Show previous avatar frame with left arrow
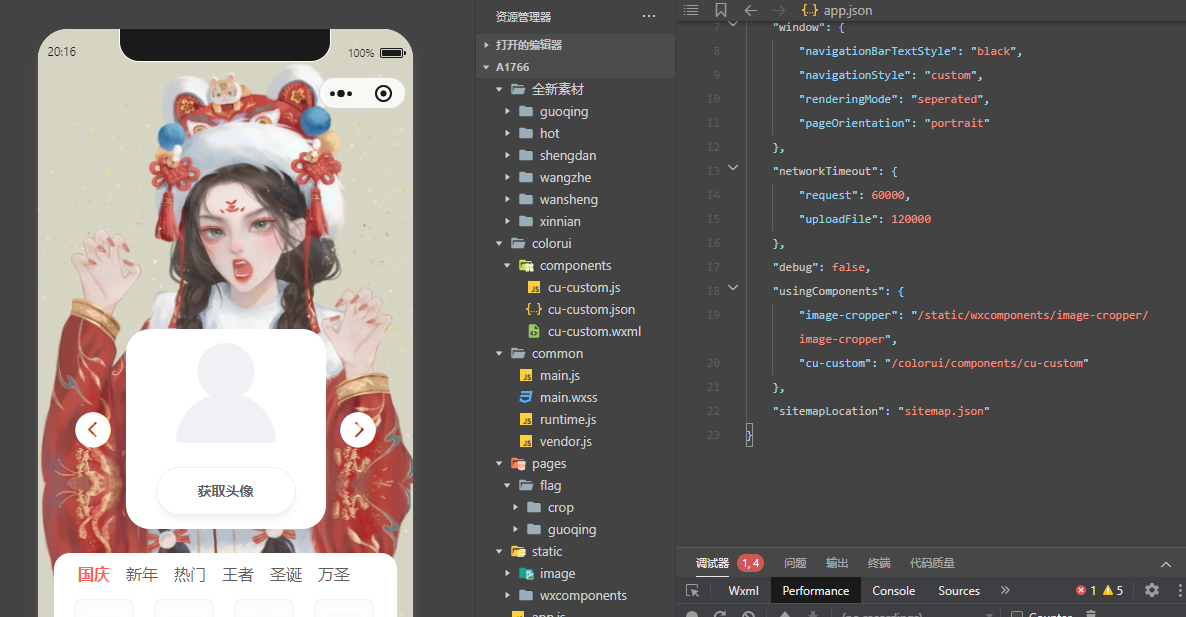 [93, 430]
